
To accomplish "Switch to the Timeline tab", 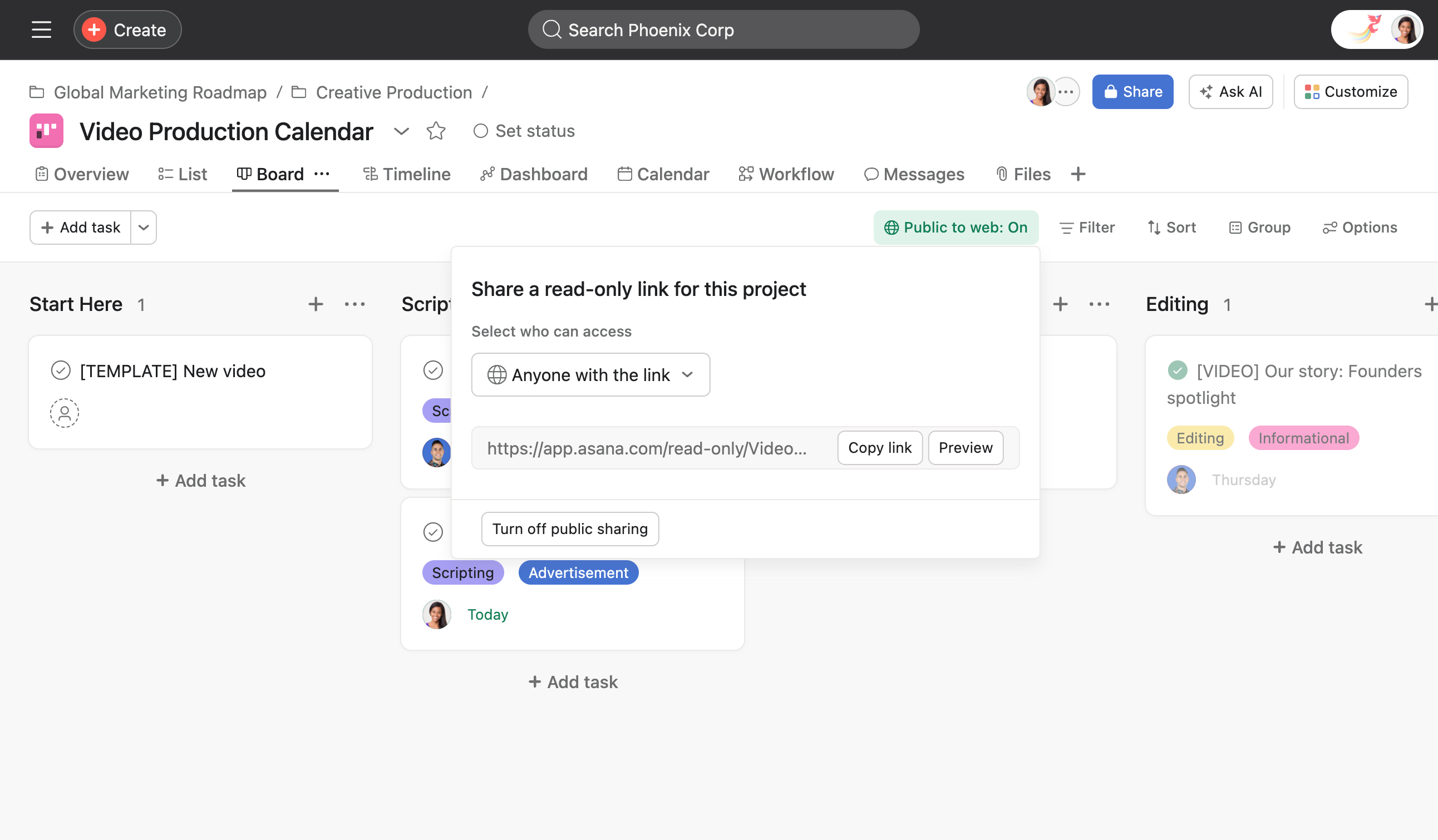I will [407, 174].
